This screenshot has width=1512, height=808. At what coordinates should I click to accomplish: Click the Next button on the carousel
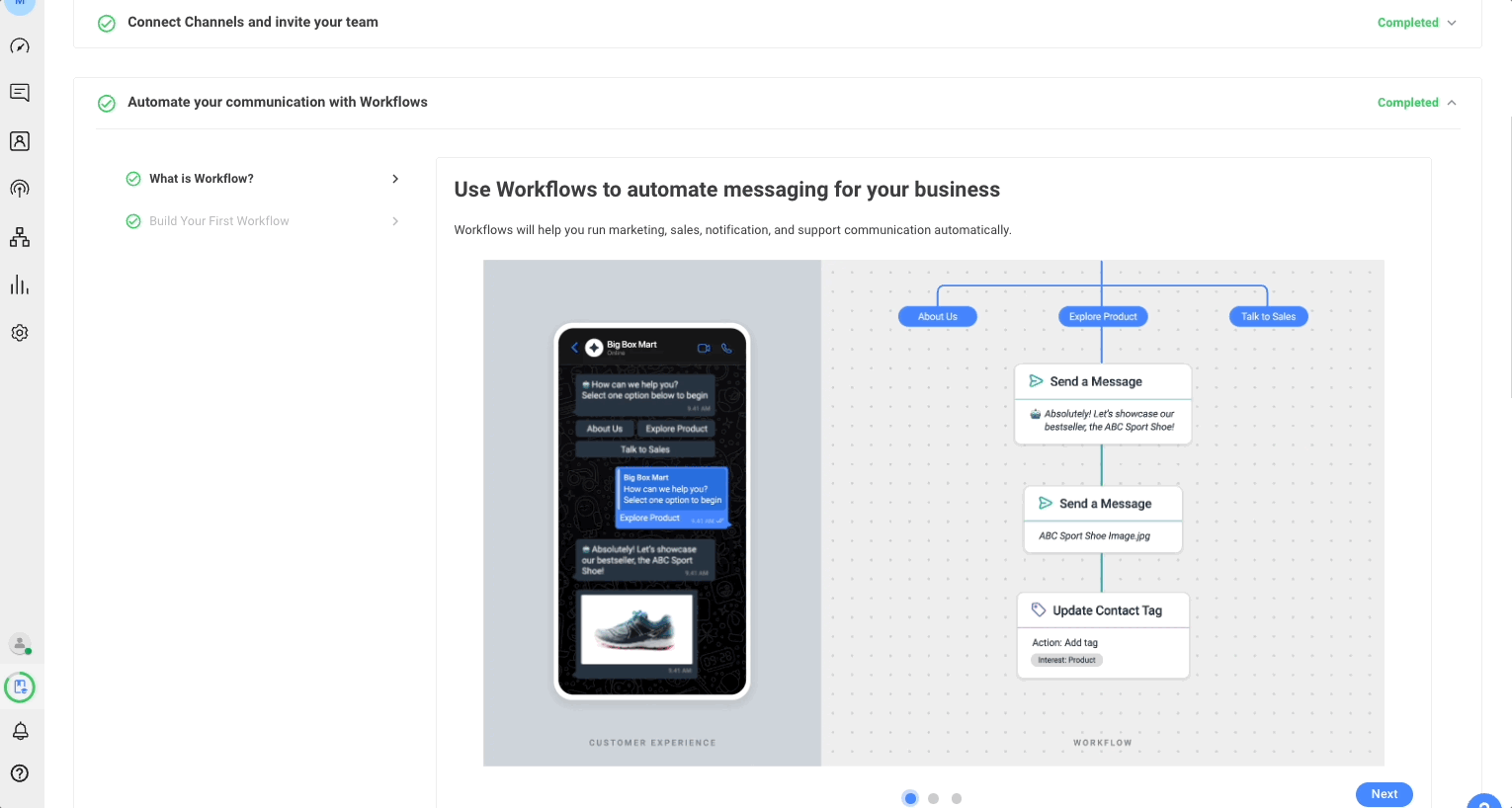pyautogui.click(x=1384, y=794)
